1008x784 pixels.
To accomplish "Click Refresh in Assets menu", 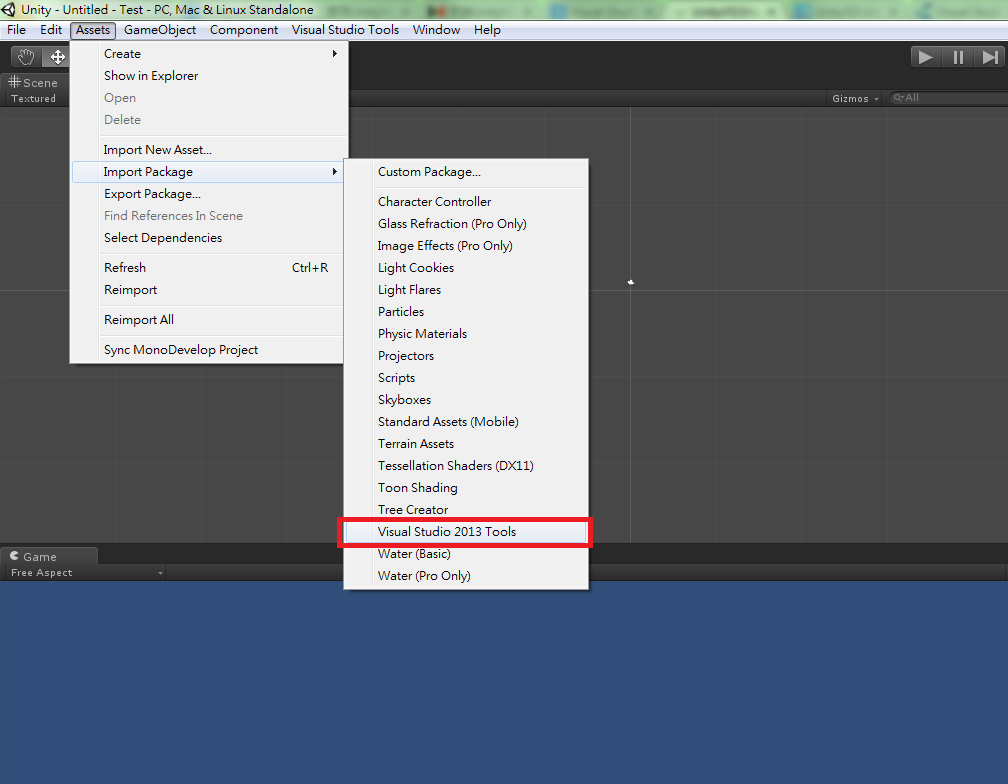I will pos(208,267).
